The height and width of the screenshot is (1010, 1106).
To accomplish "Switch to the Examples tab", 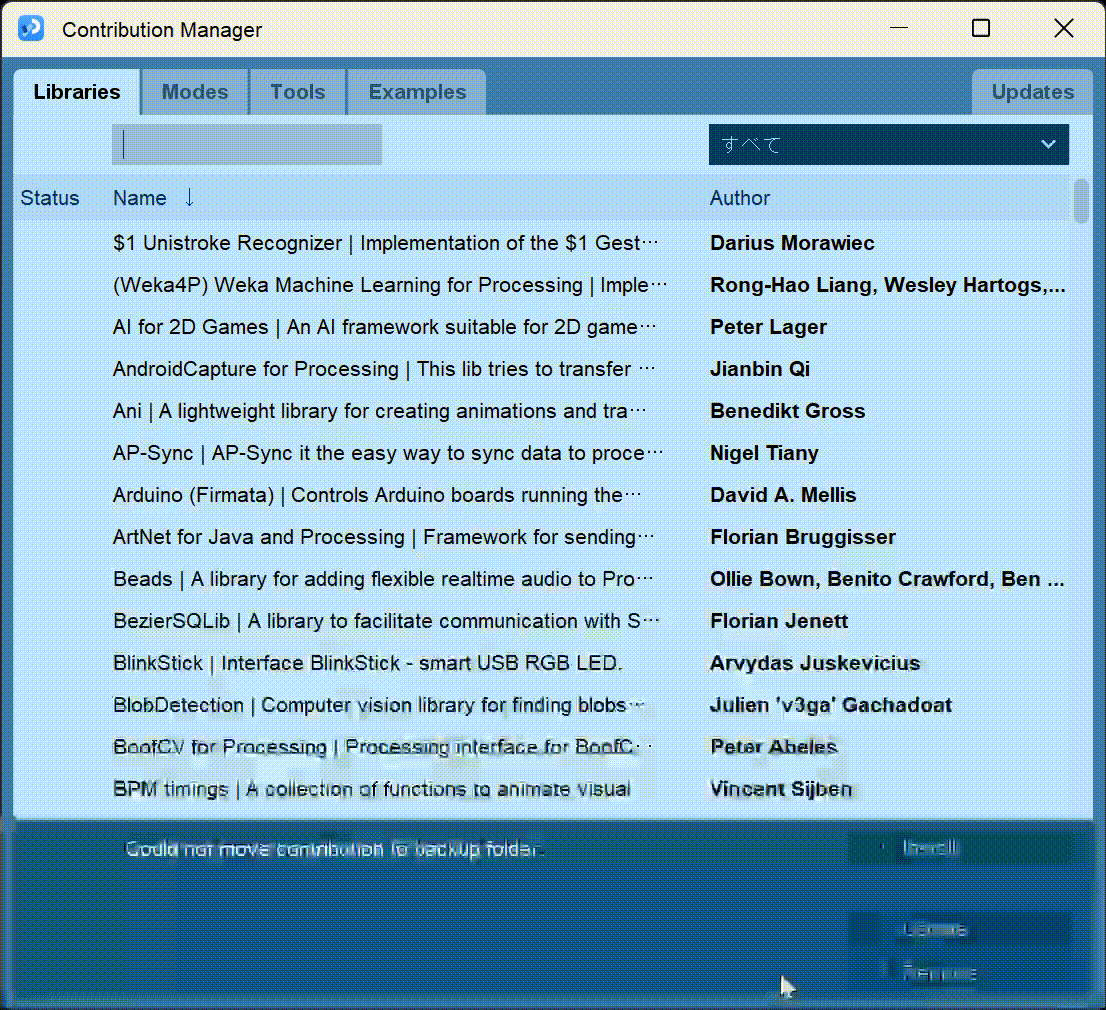I will (417, 92).
